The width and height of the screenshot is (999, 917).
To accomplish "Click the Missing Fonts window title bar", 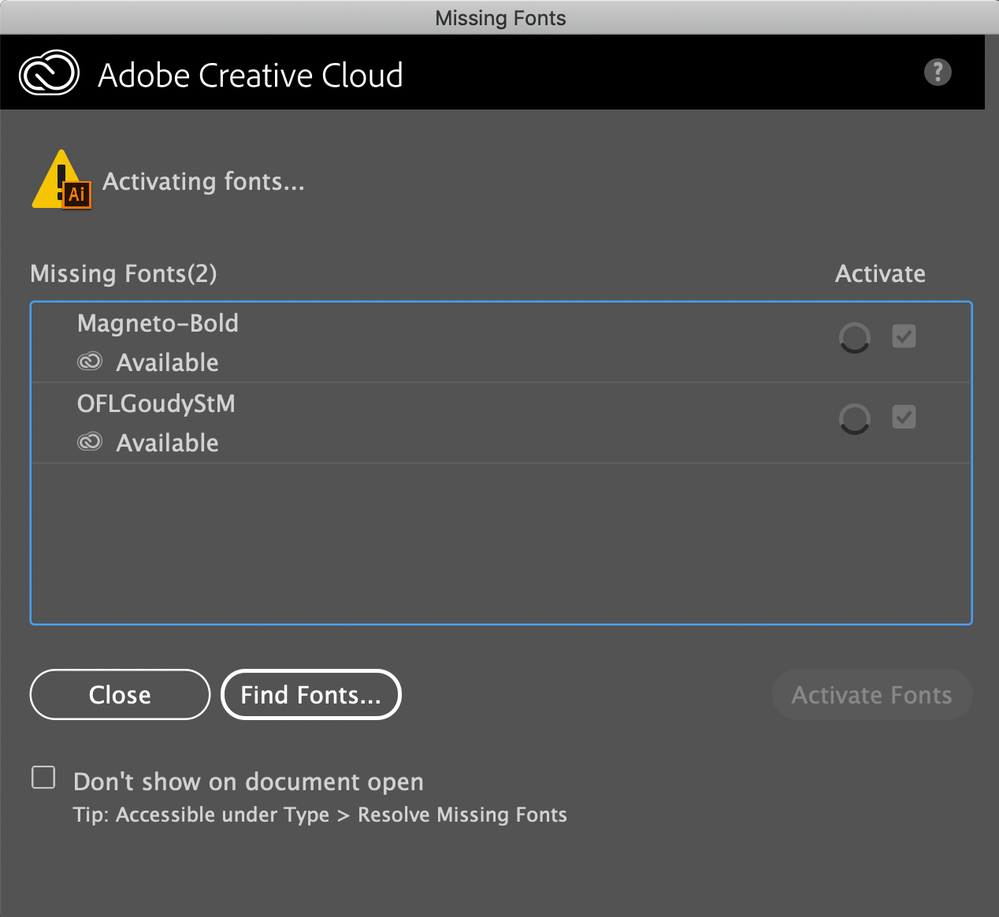I will coord(500,17).
